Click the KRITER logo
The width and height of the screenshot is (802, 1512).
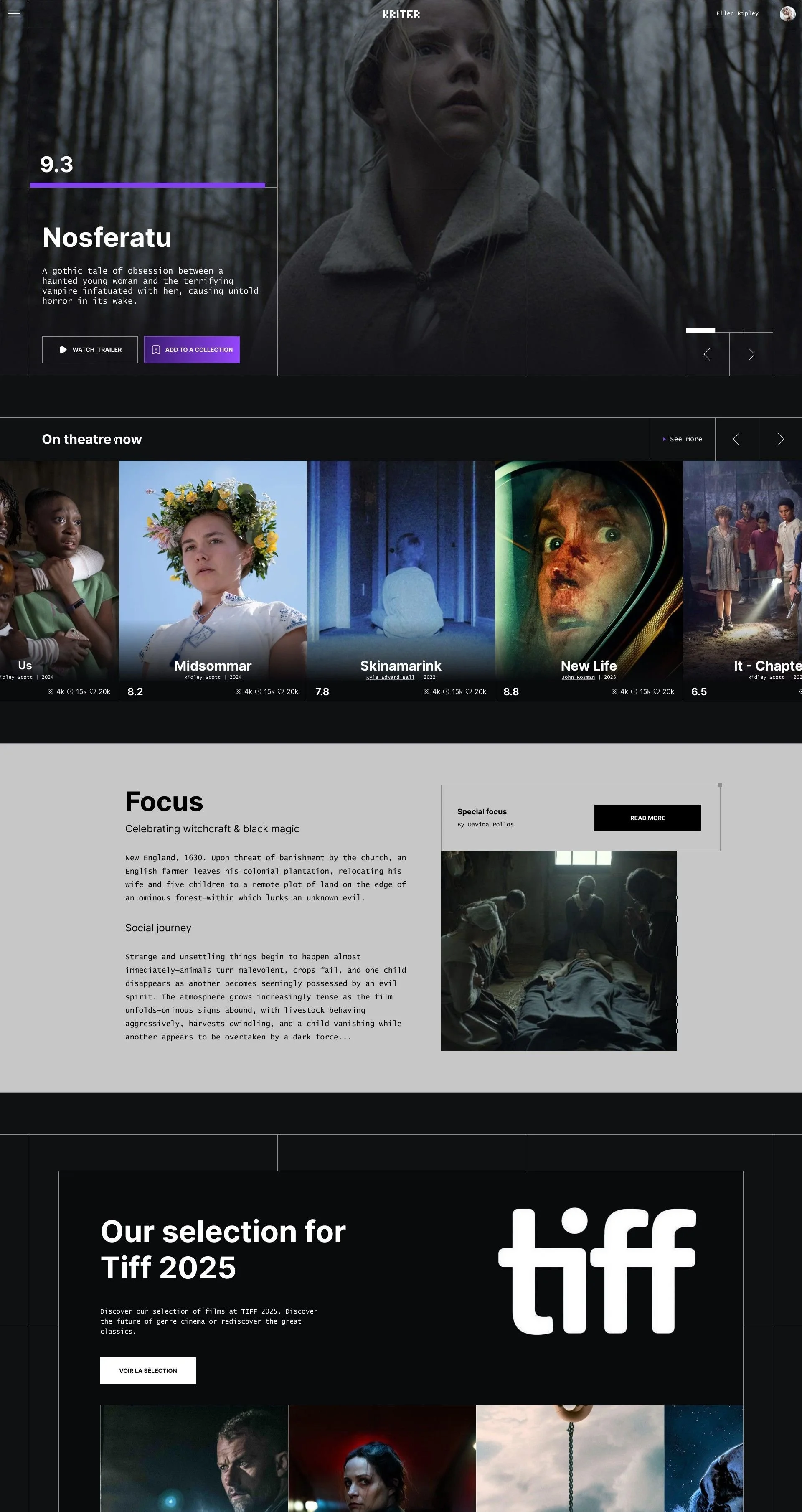(x=401, y=14)
